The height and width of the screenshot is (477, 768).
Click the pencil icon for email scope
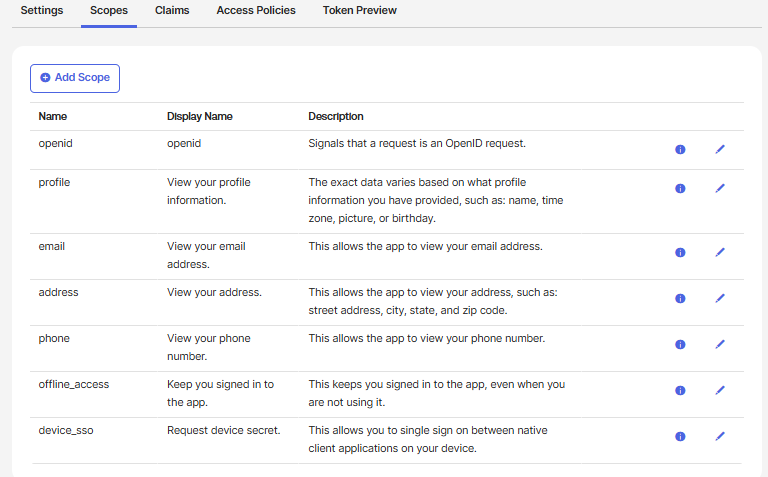720,253
